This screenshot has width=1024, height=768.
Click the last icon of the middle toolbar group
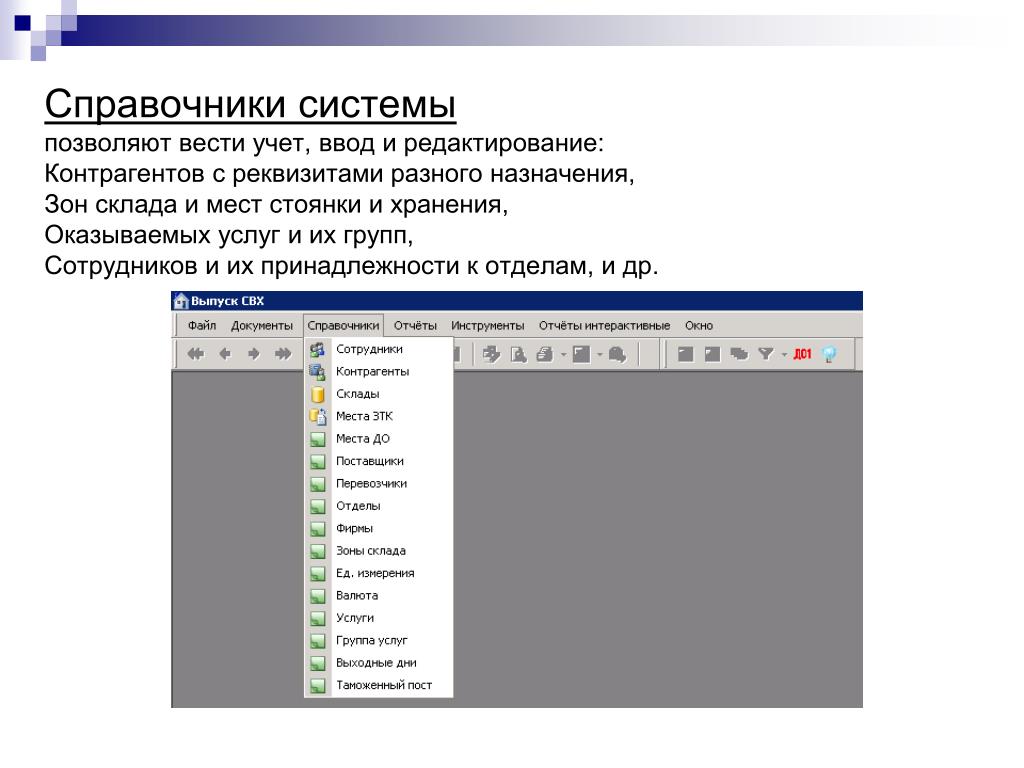(x=617, y=355)
